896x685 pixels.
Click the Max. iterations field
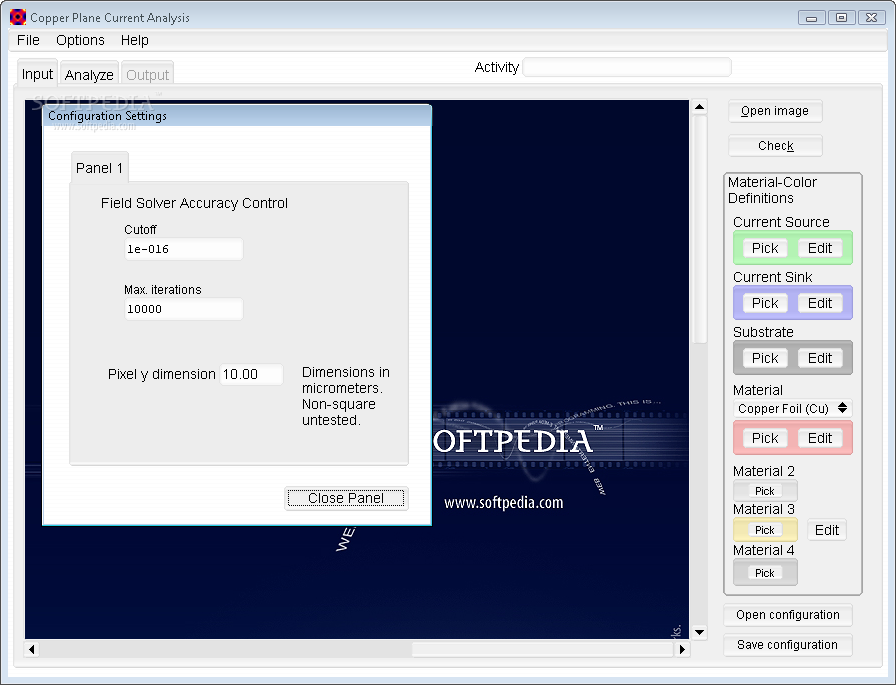click(183, 309)
